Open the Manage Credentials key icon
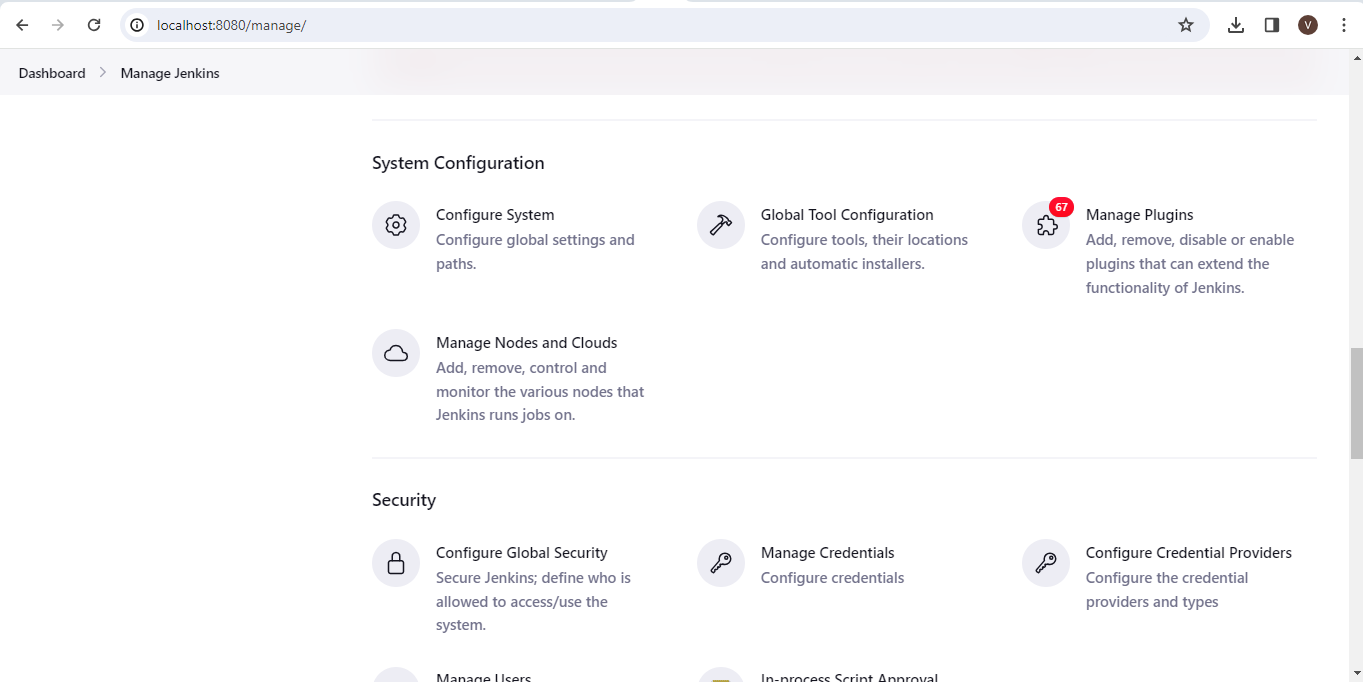Screen dimensions: 1363x682 click(721, 563)
